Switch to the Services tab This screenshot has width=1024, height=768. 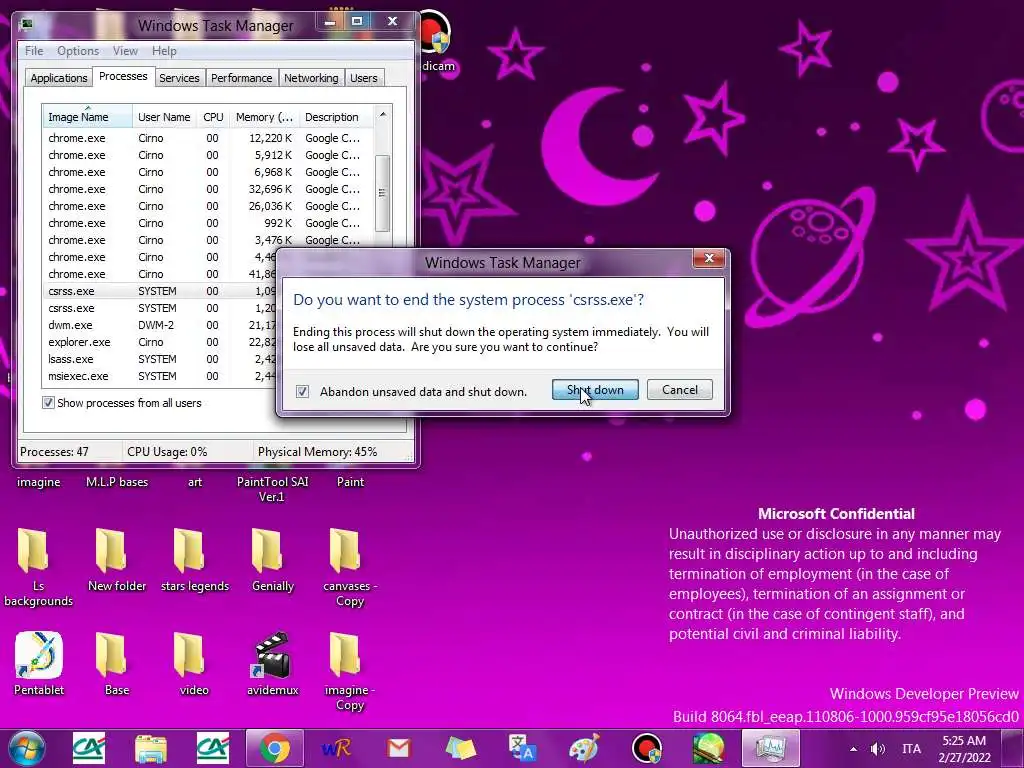coord(179,78)
